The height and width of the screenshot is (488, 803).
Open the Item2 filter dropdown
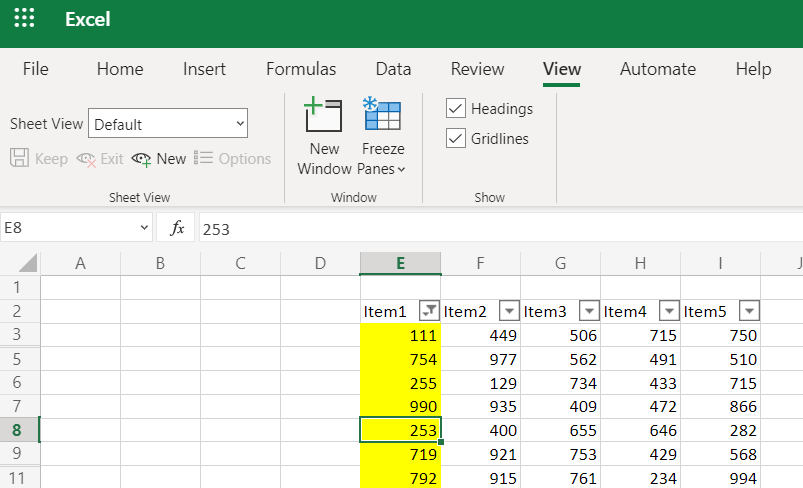pyautogui.click(x=509, y=311)
